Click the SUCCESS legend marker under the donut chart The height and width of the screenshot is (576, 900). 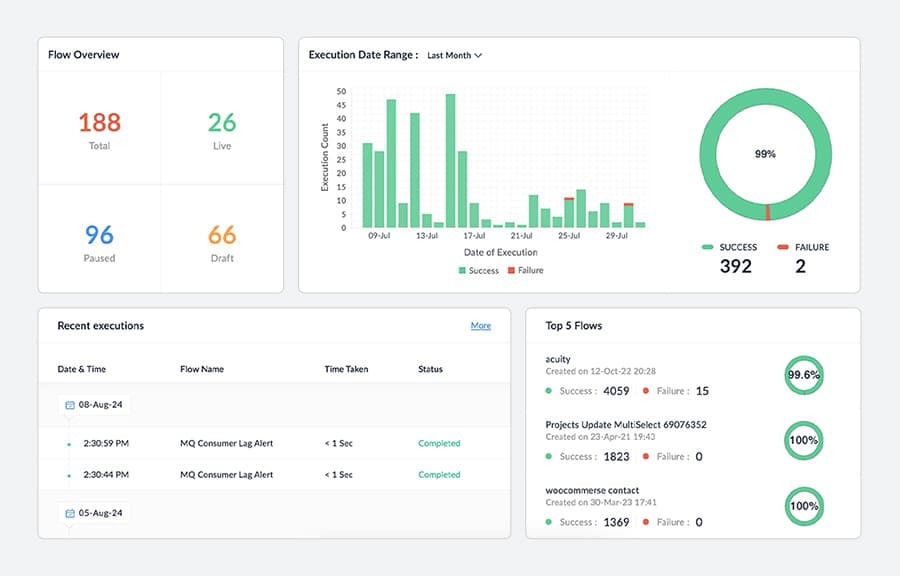(705, 247)
